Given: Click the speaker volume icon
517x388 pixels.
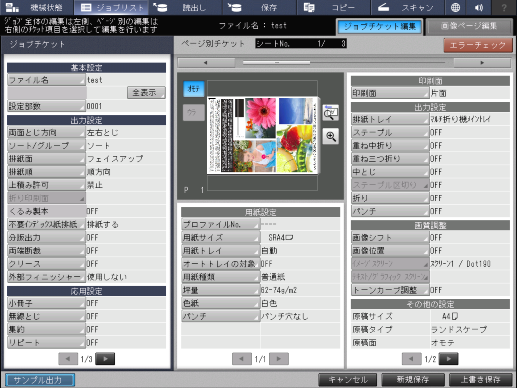Looking at the screenshot, I should [479, 7].
